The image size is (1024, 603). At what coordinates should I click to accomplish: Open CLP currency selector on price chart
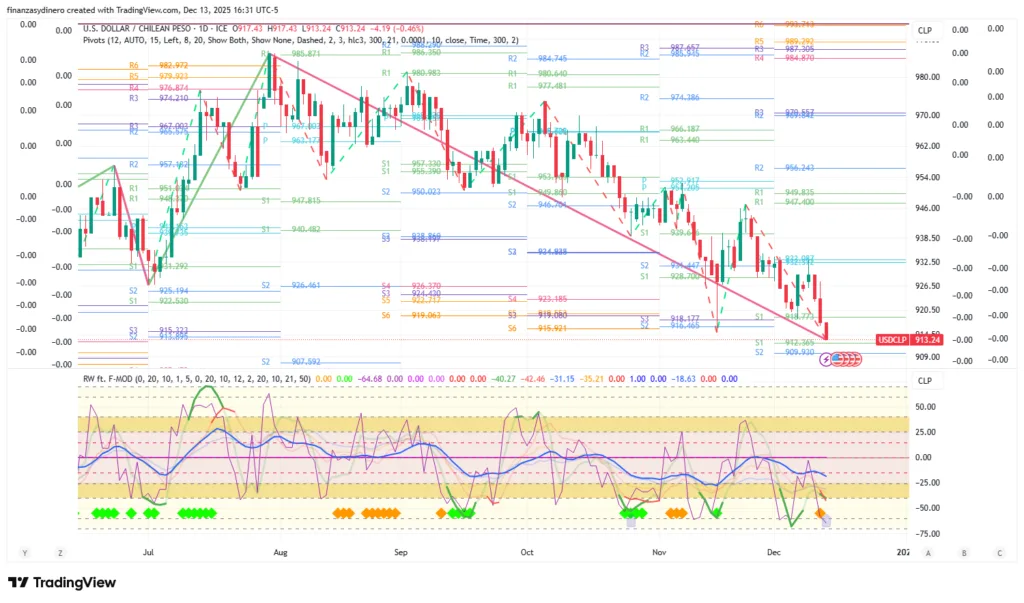tap(925, 31)
